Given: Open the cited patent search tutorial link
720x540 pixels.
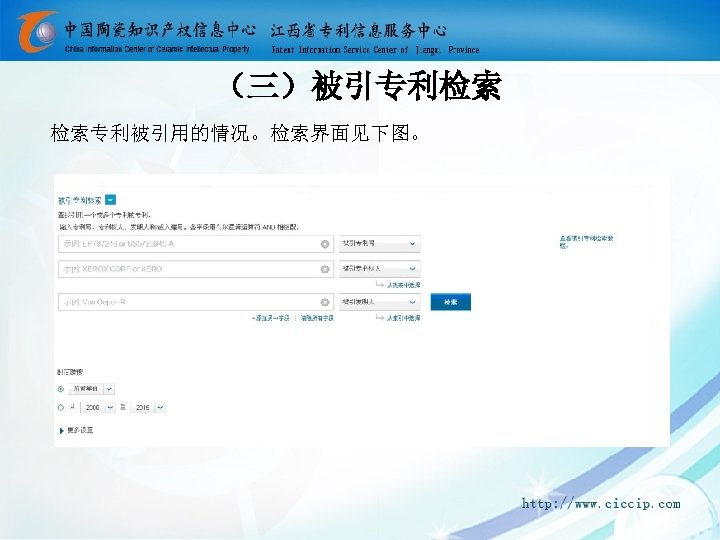Looking at the screenshot, I should click(586, 242).
